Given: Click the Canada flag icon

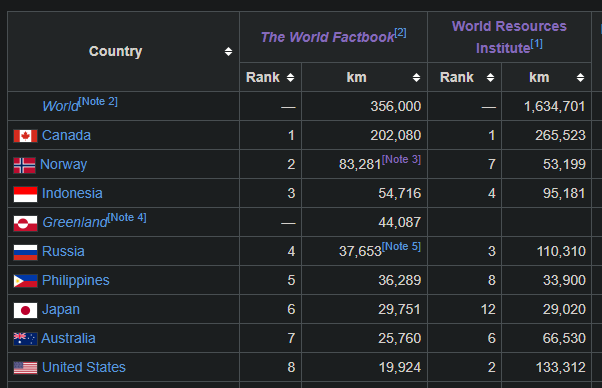Looking at the screenshot, I should [25, 136].
